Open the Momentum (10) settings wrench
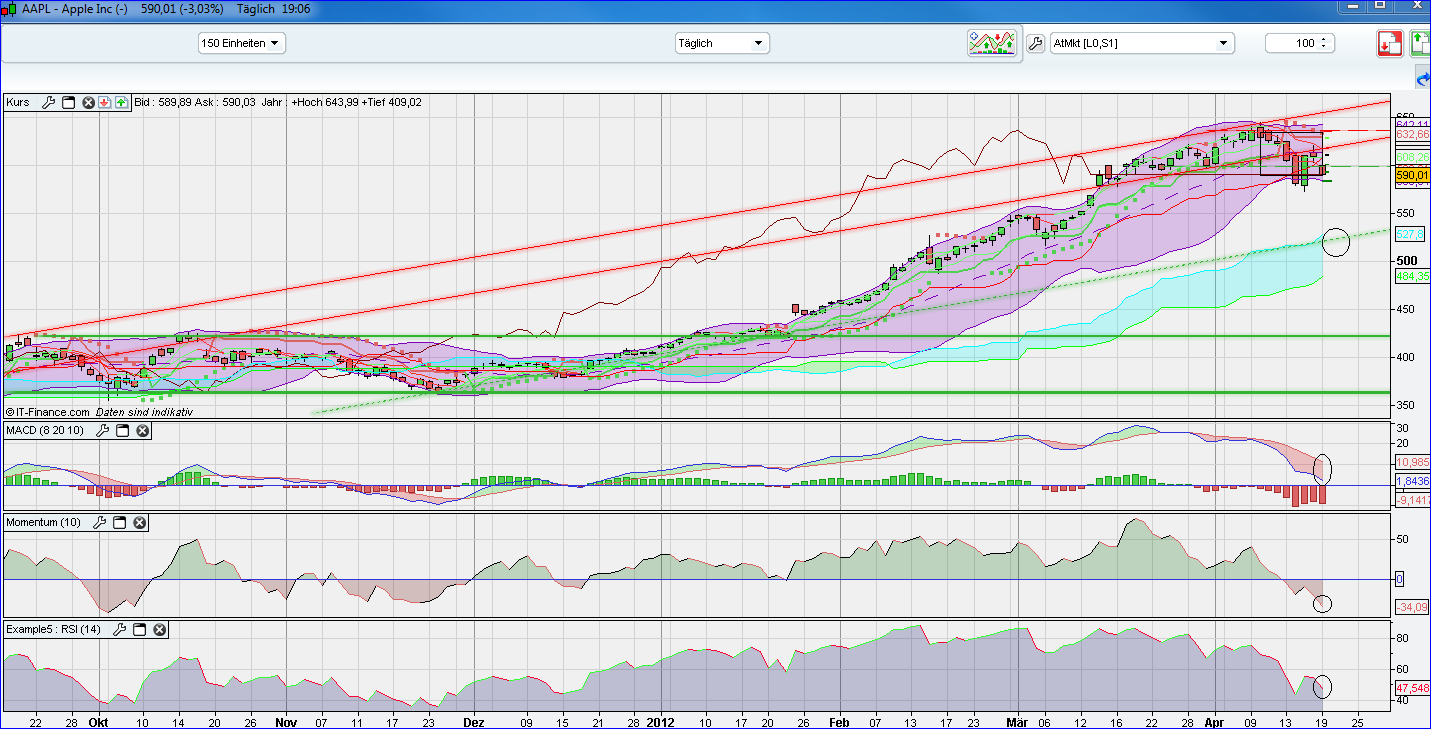Screen dimensions: 1431x729 click(99, 522)
